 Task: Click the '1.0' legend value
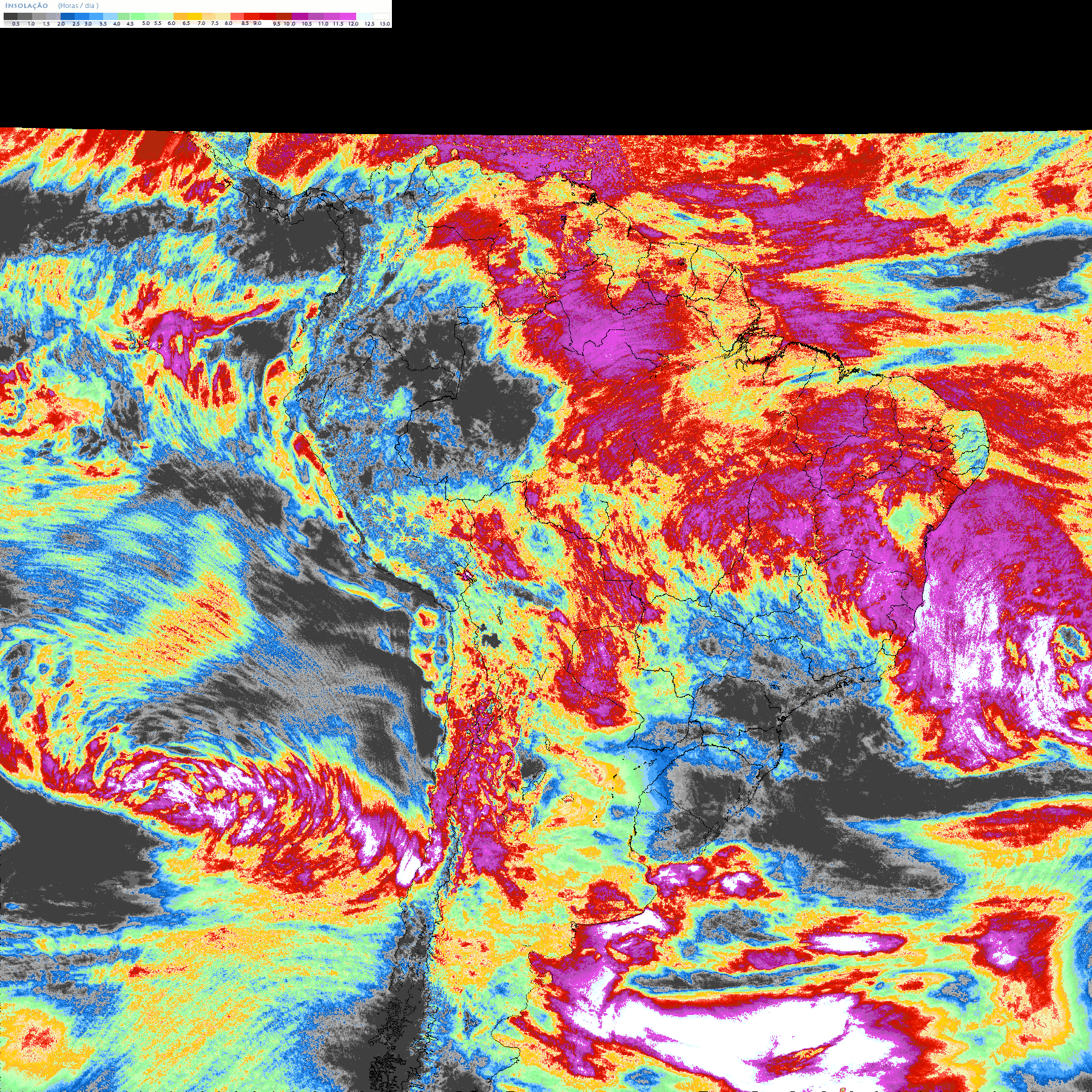31,24
